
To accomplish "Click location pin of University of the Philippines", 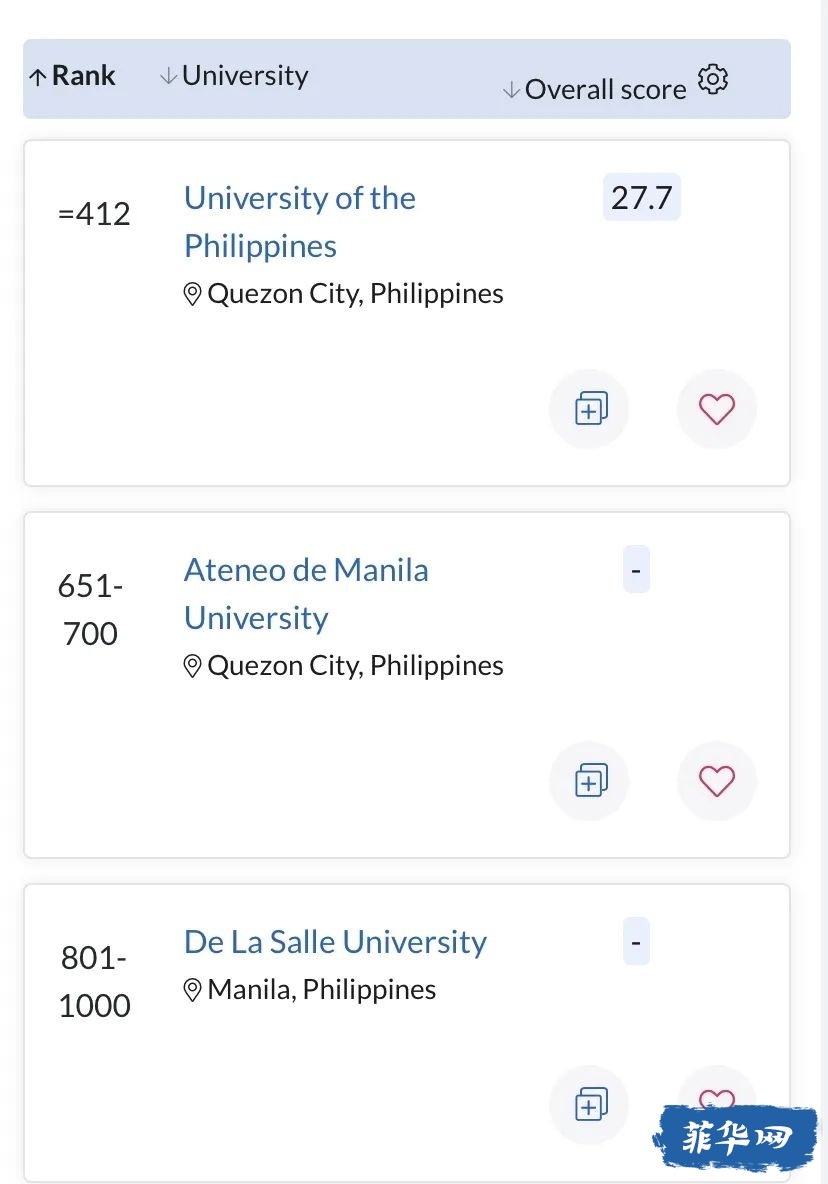I will (192, 294).
